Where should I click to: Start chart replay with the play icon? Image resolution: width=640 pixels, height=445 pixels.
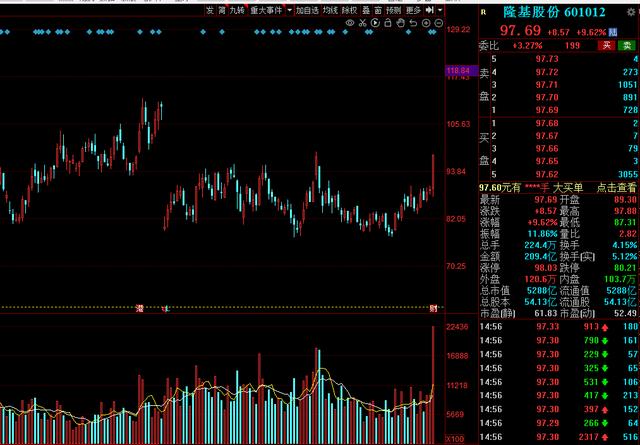coord(375,23)
